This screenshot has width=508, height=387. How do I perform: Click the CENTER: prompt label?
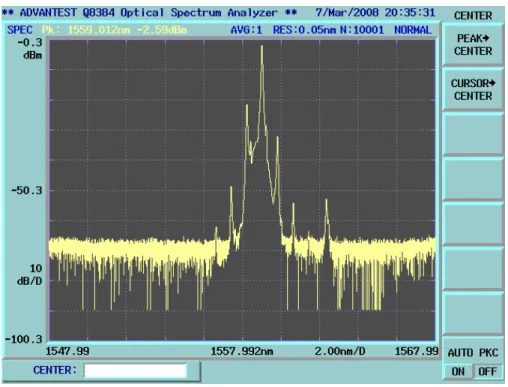(x=55, y=370)
